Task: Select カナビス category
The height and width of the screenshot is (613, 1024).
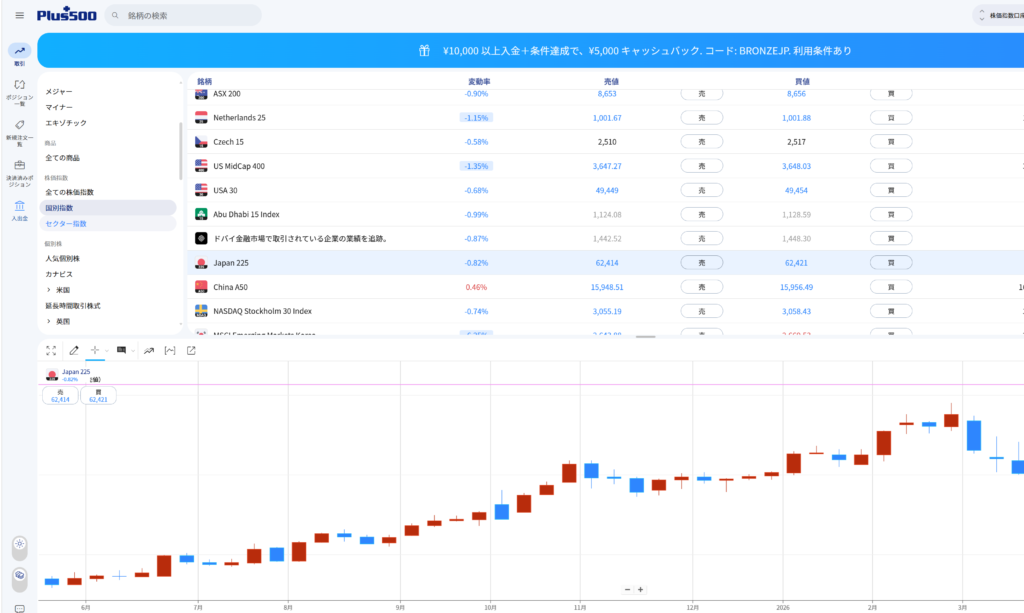Action: pos(59,274)
